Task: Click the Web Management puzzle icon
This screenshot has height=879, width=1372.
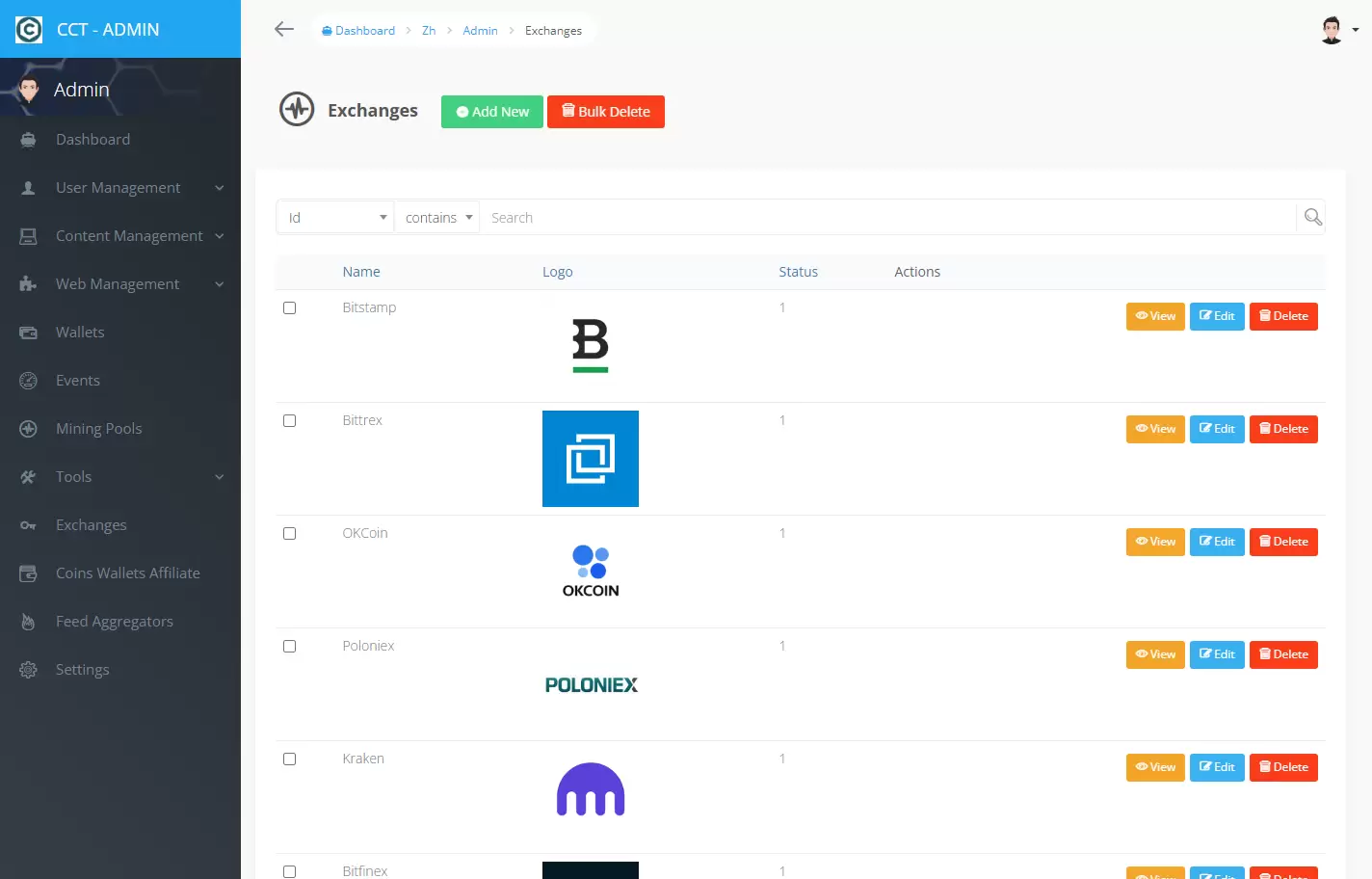Action: 28,284
